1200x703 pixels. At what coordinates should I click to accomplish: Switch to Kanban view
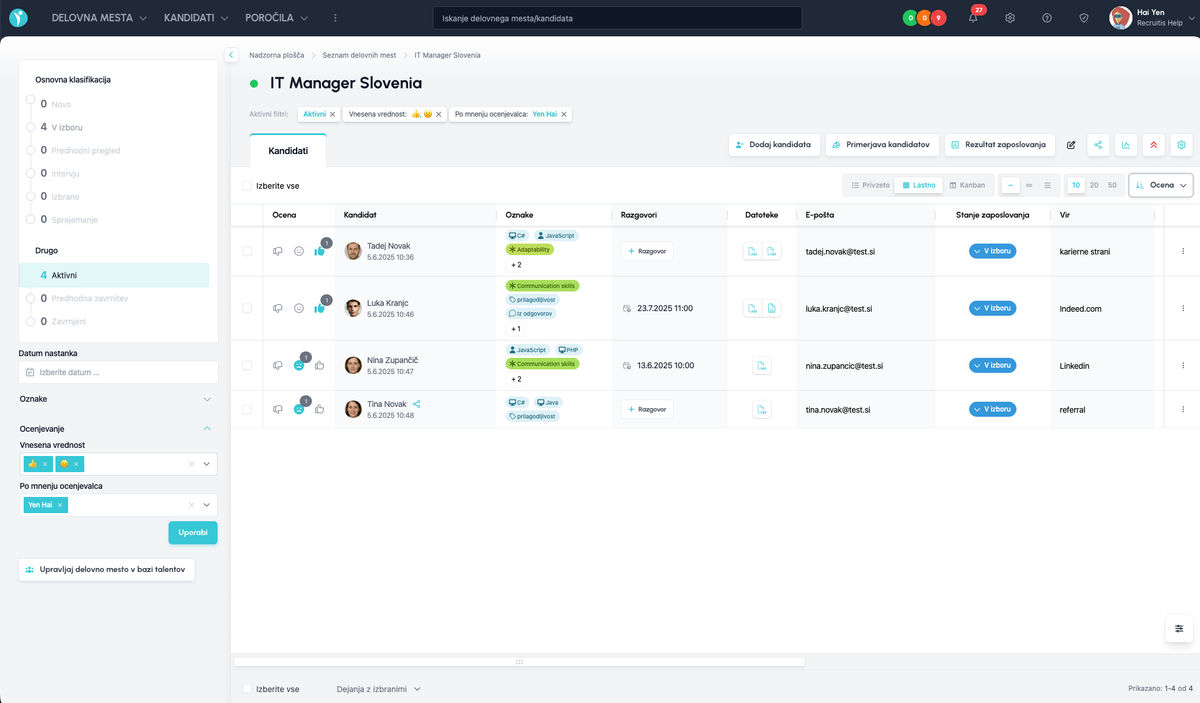967,185
